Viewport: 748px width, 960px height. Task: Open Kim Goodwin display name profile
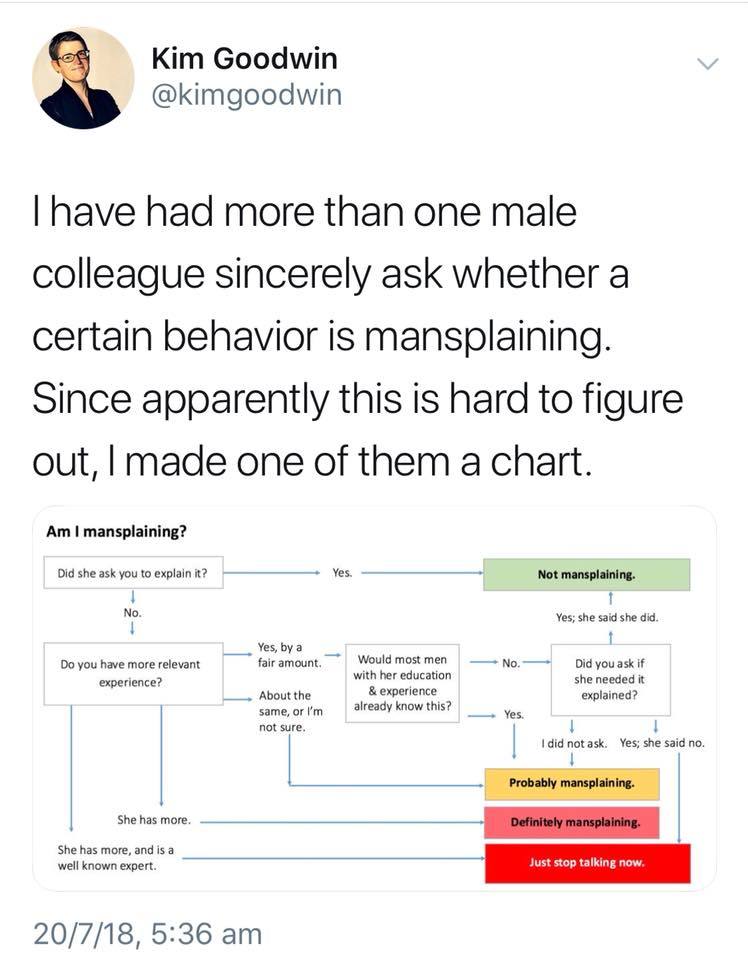point(244,59)
